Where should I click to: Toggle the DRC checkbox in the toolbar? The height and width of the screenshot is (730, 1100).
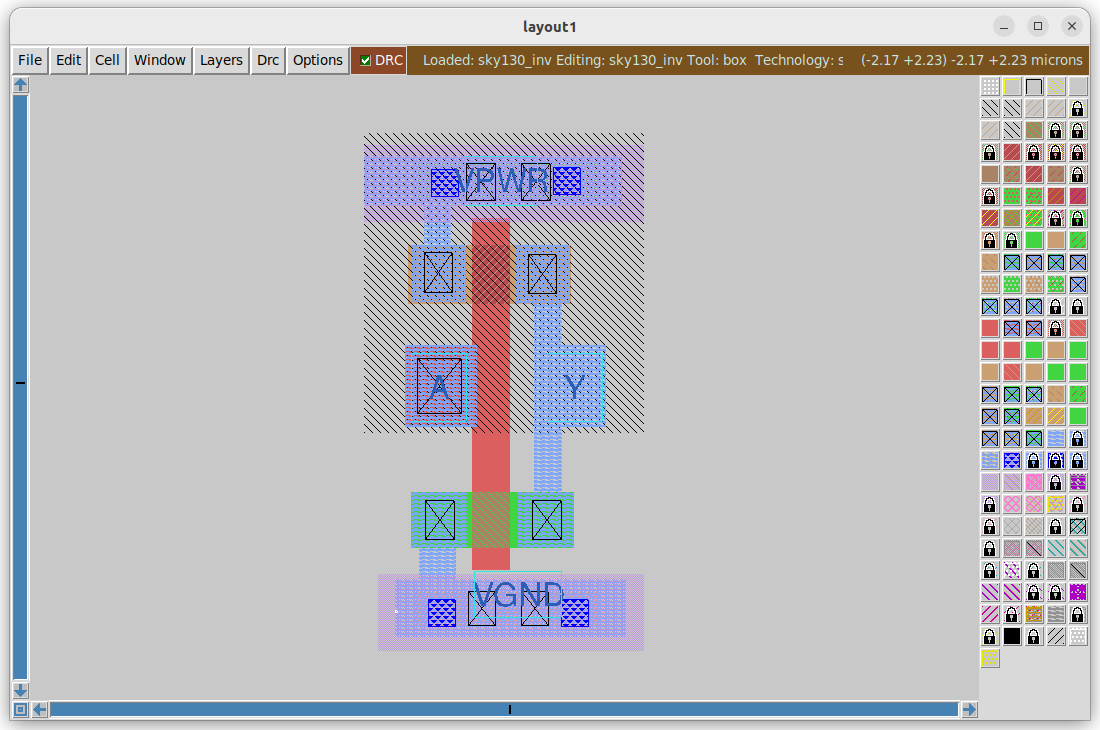365,59
